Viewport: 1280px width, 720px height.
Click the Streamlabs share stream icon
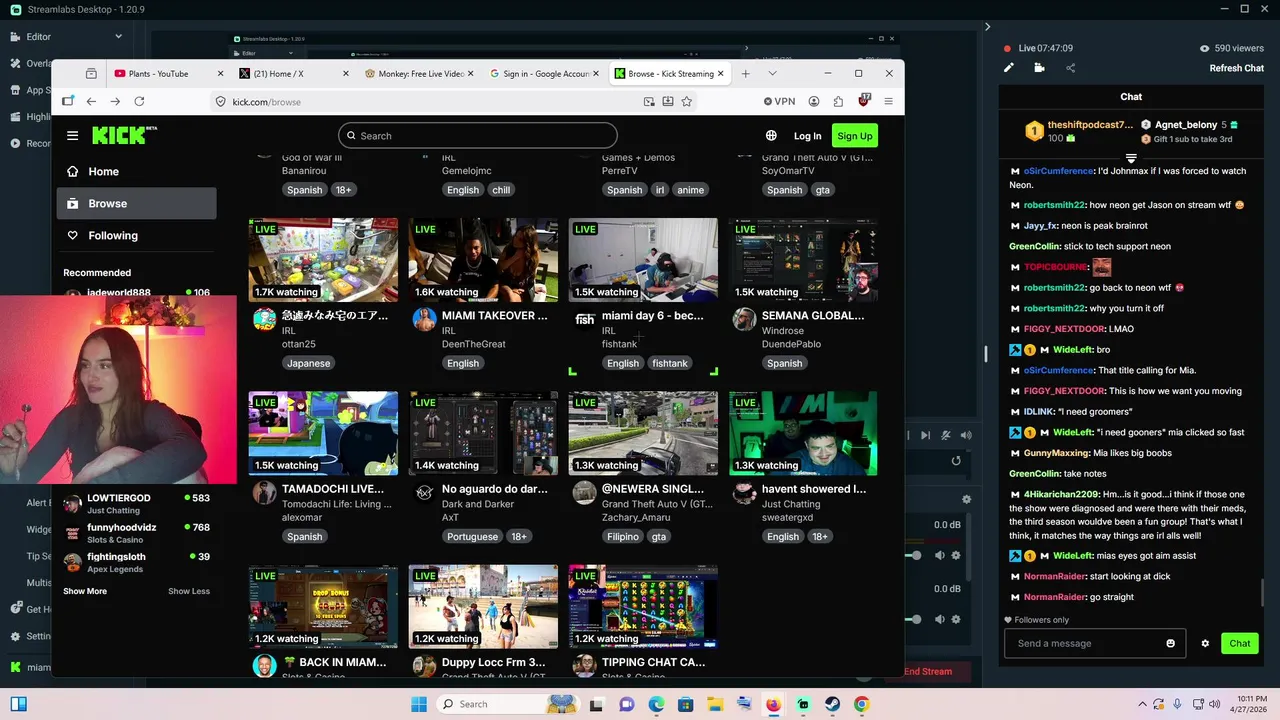tap(1070, 68)
